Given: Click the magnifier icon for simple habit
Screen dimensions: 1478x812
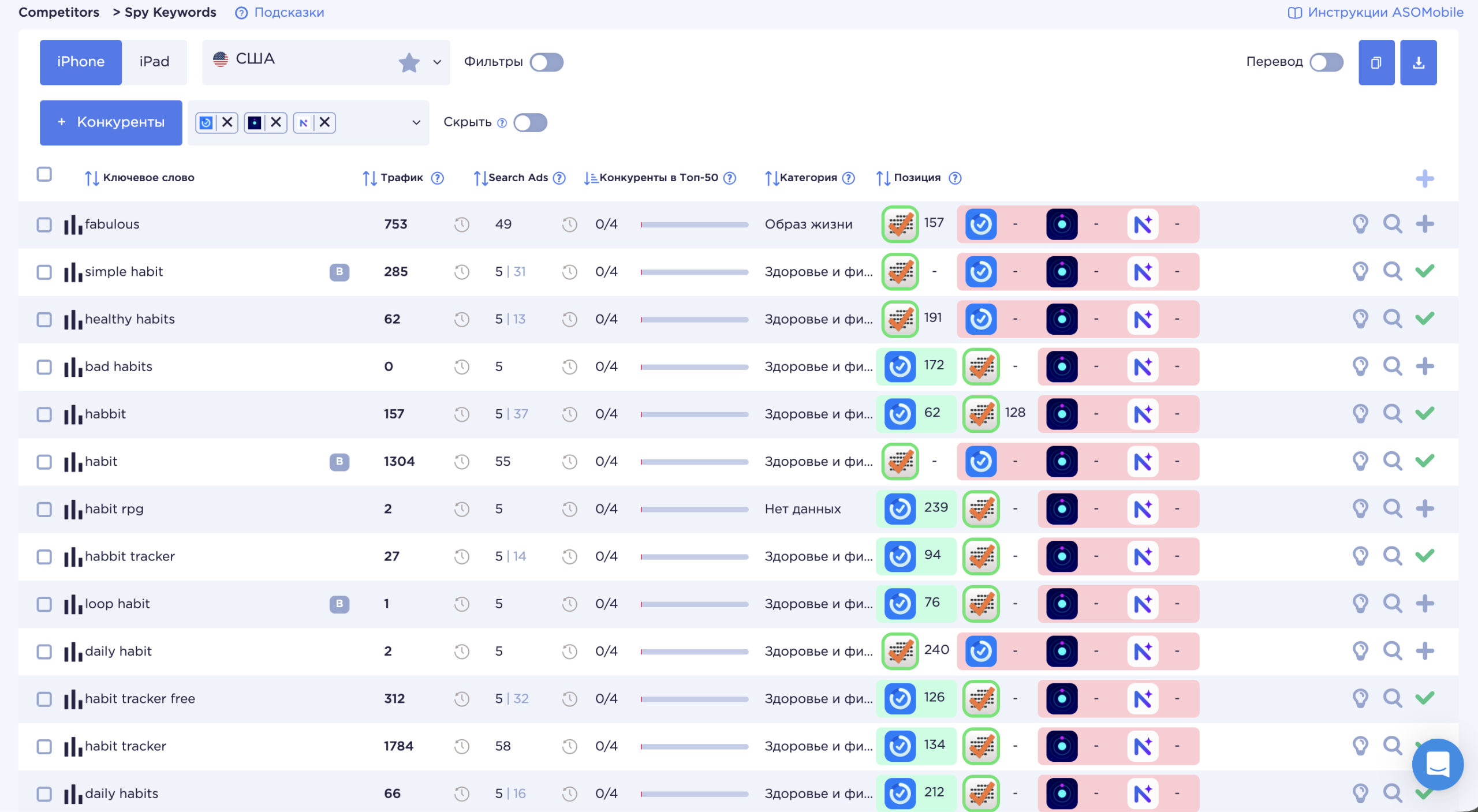Looking at the screenshot, I should pos(1393,271).
